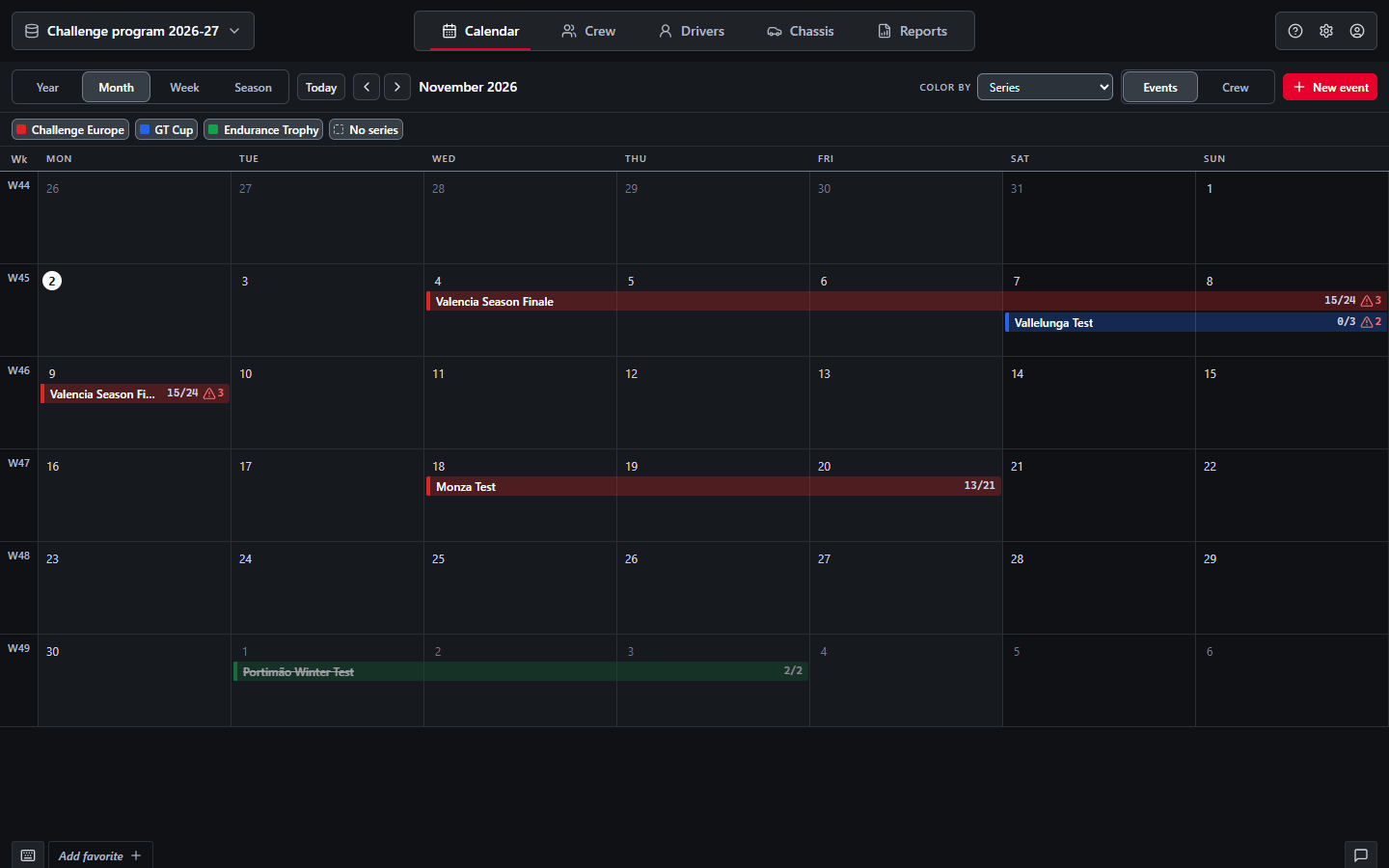The height and width of the screenshot is (868, 1389).
Task: Switch to Year view
Action: 47,87
